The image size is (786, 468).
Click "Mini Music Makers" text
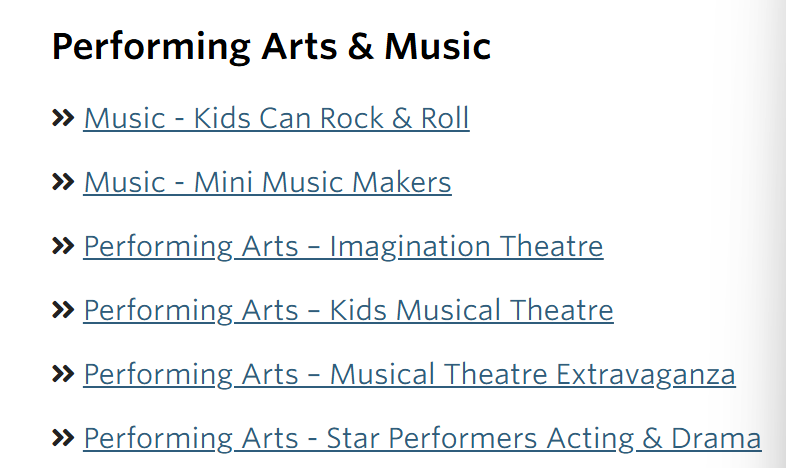(x=322, y=183)
